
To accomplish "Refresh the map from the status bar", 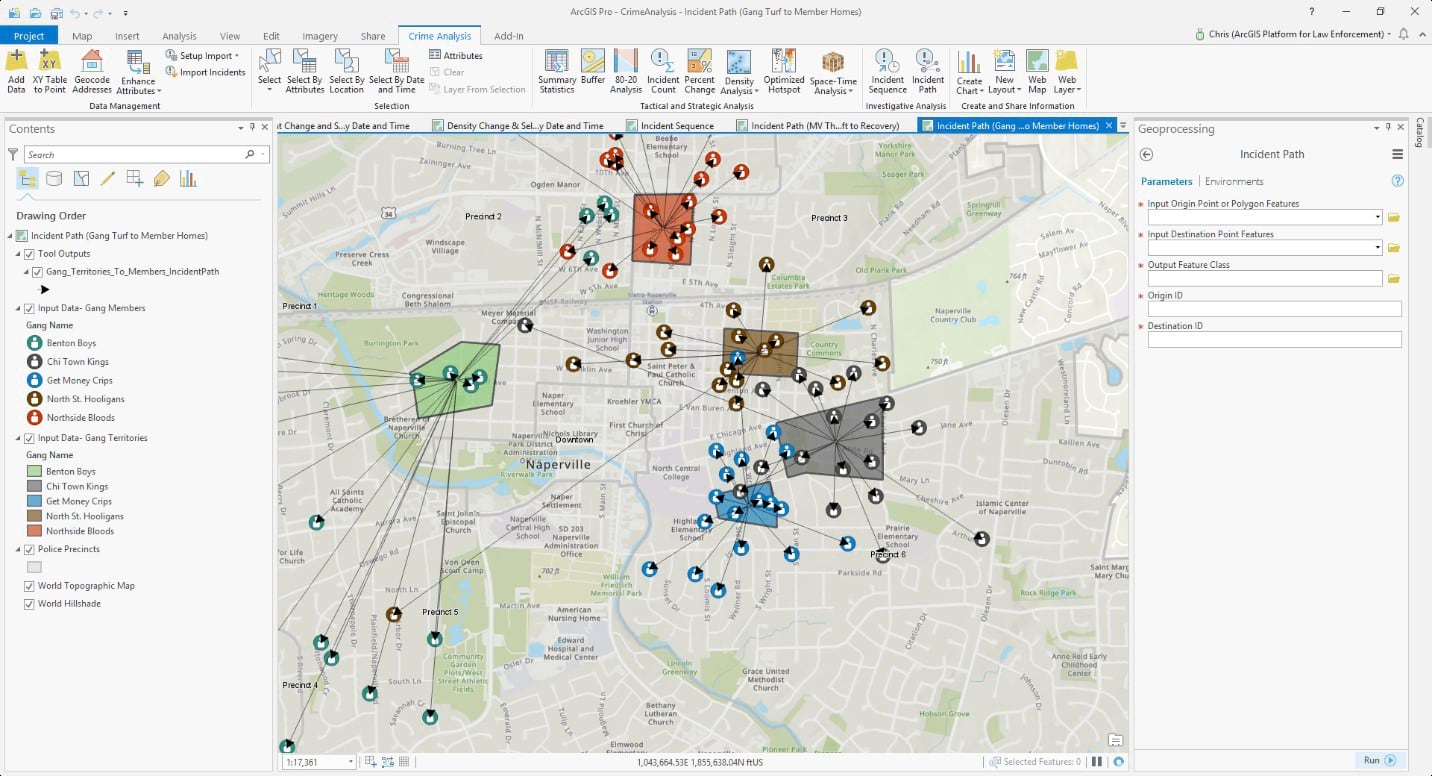I will (x=1118, y=761).
